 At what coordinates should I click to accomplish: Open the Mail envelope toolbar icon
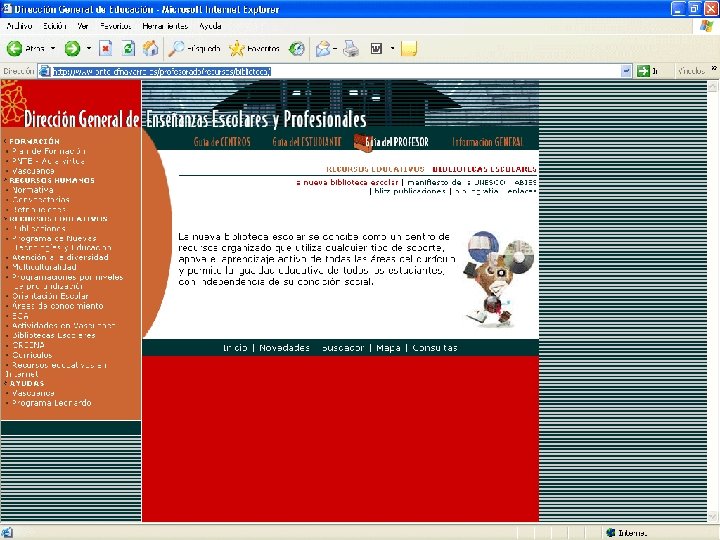click(x=323, y=48)
